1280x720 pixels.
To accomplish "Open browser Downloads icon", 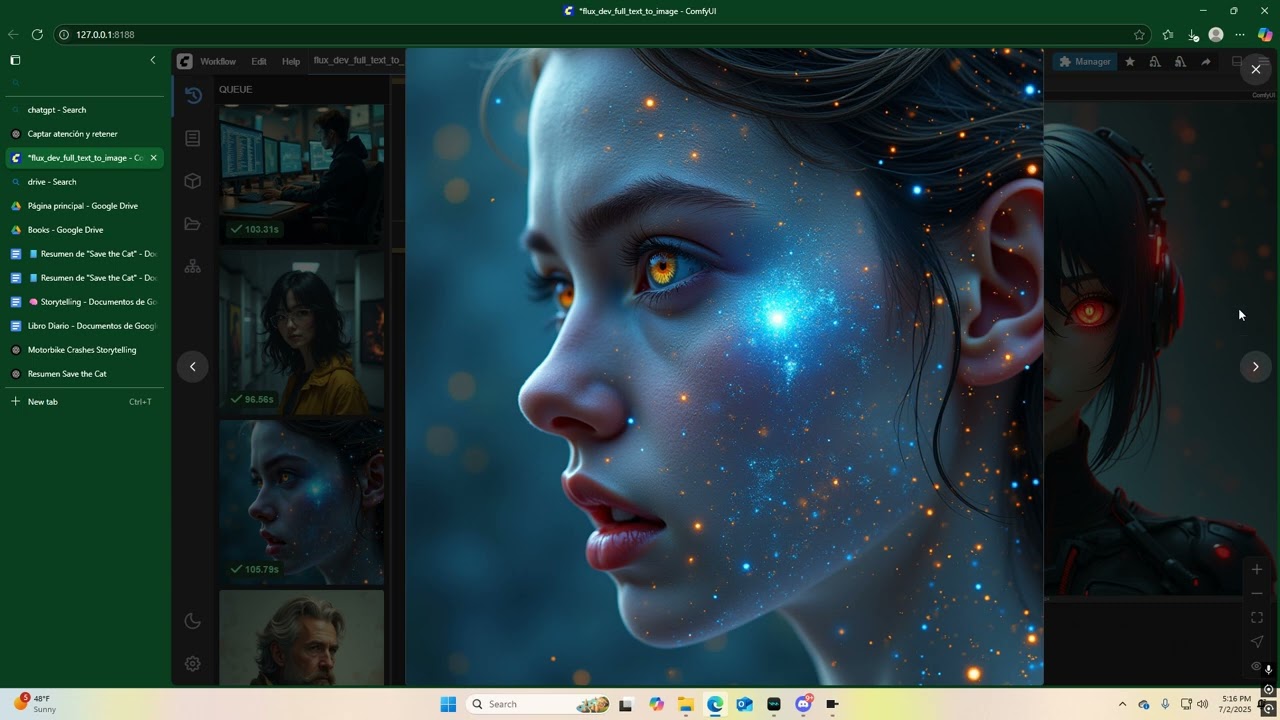I will pos(1192,35).
